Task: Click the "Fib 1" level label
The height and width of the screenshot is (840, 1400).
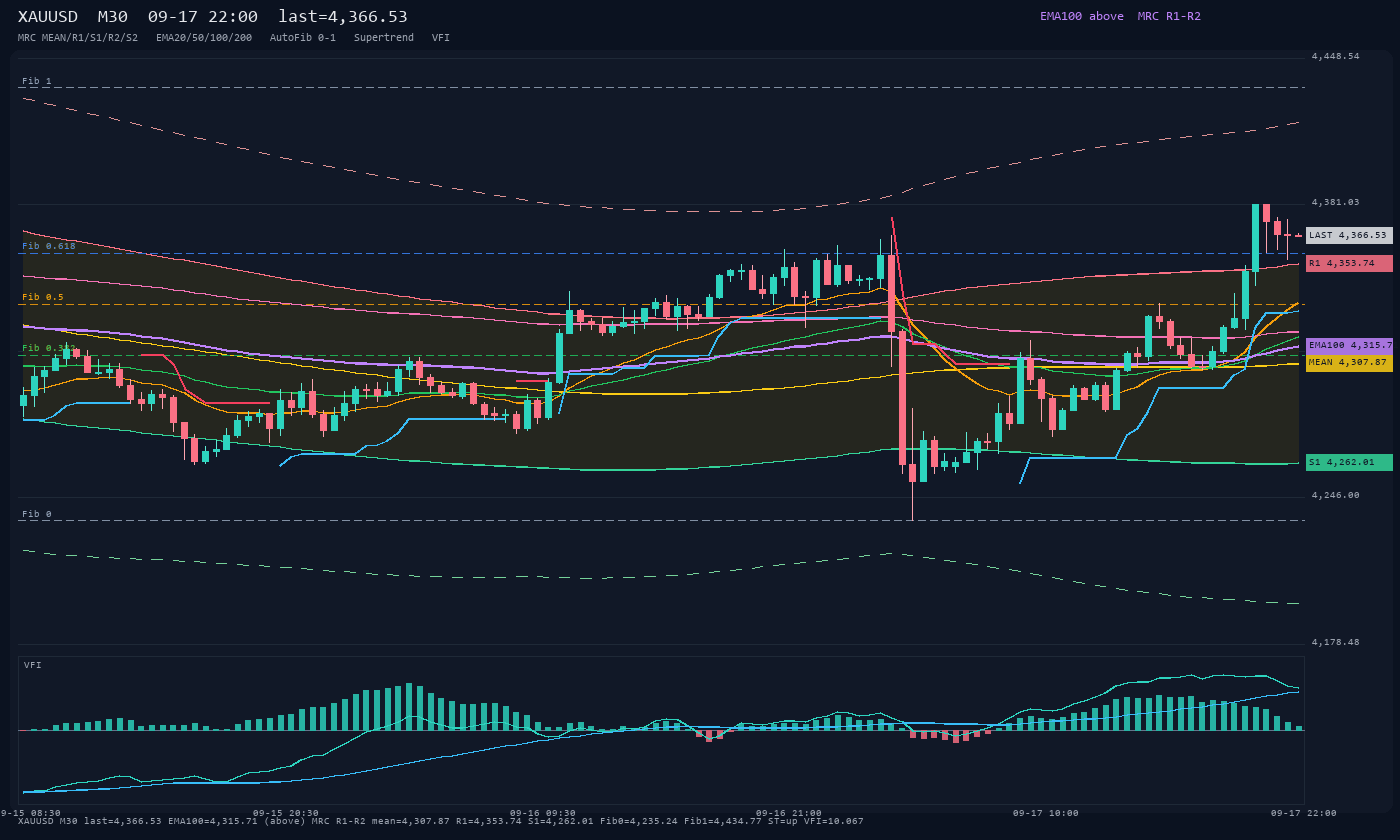Action: click(x=37, y=81)
